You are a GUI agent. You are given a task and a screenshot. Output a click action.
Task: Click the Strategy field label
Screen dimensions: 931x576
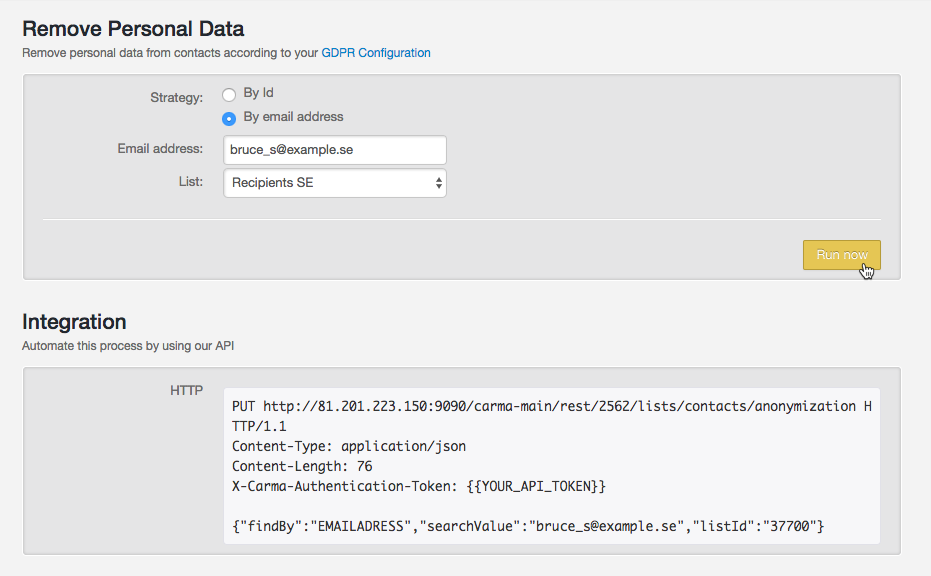pyautogui.click(x=176, y=97)
